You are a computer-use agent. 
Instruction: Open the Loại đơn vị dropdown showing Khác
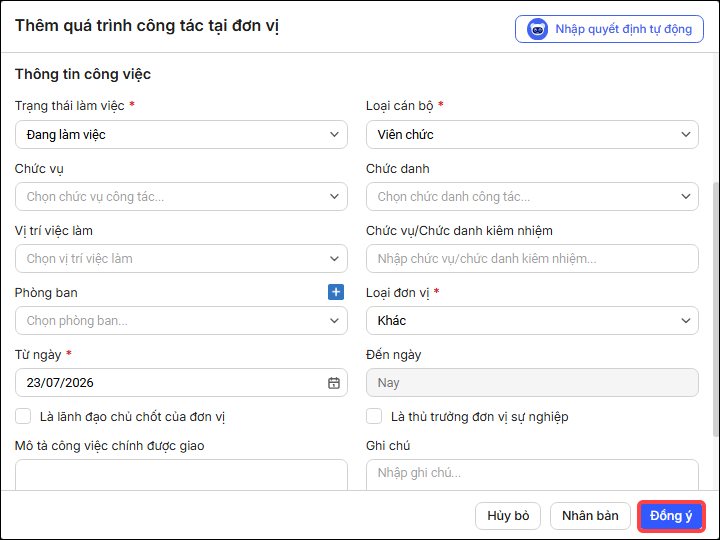(532, 321)
